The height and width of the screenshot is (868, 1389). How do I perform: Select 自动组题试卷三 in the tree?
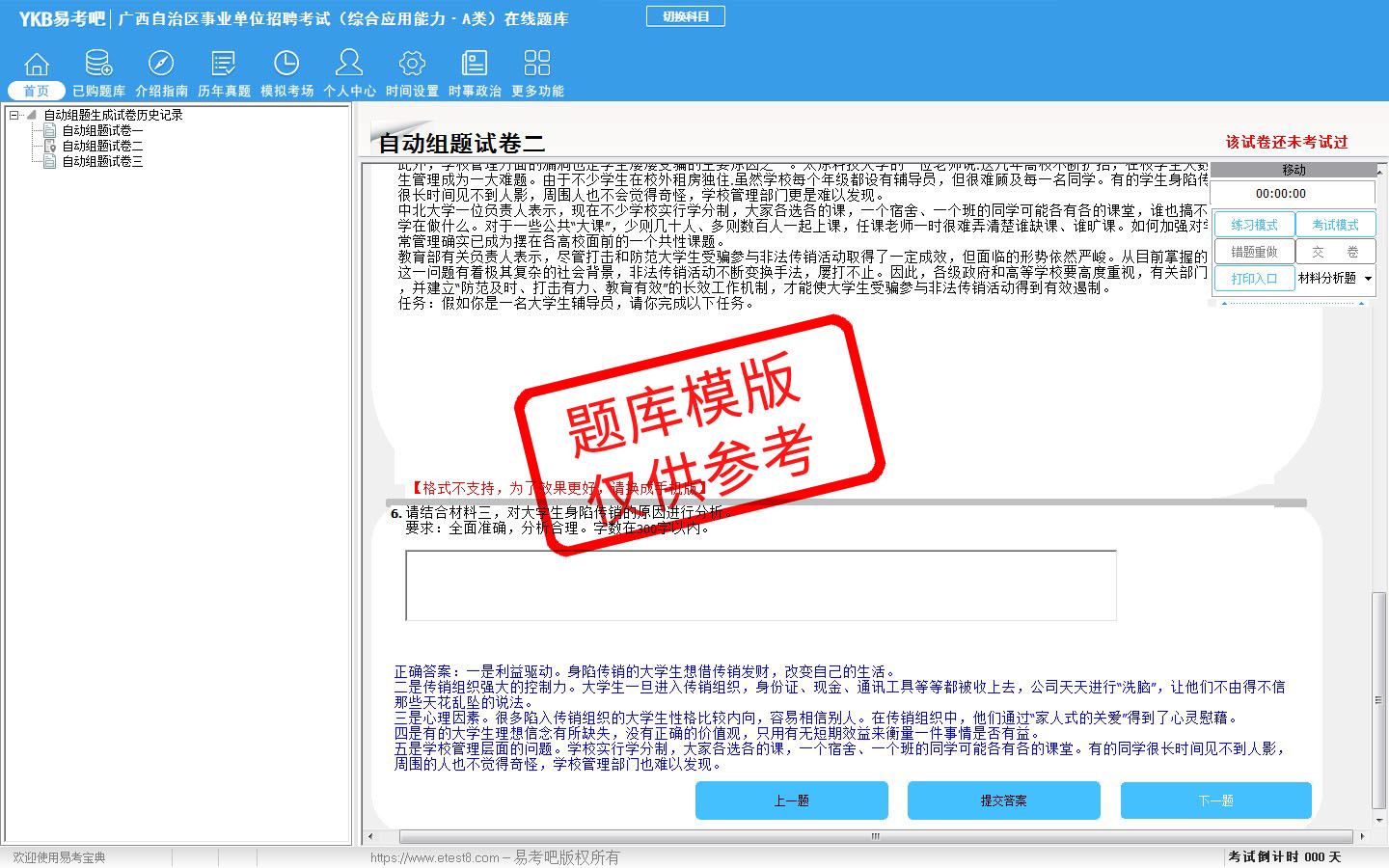(x=102, y=161)
